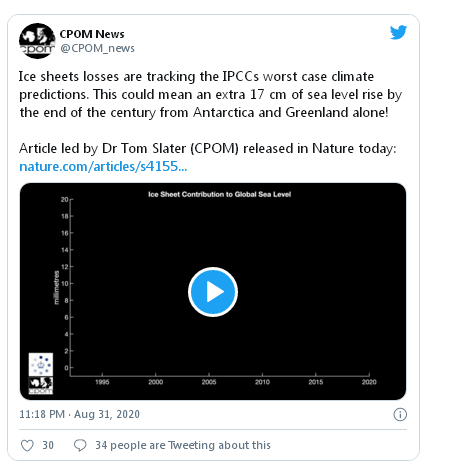Click the 2005 tick on the chart axis
This screenshot has width=450, height=473.
(209, 382)
